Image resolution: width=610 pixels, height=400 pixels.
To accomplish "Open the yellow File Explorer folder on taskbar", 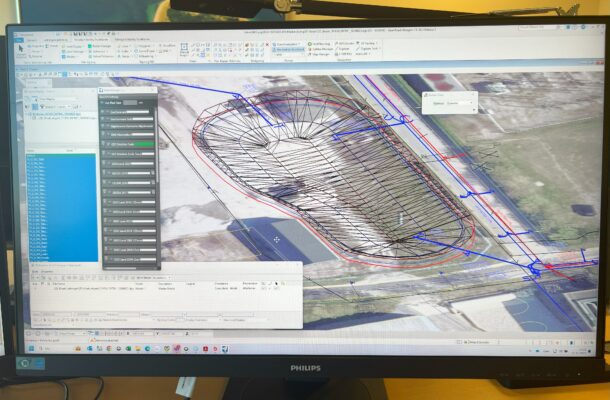I will click(138, 349).
